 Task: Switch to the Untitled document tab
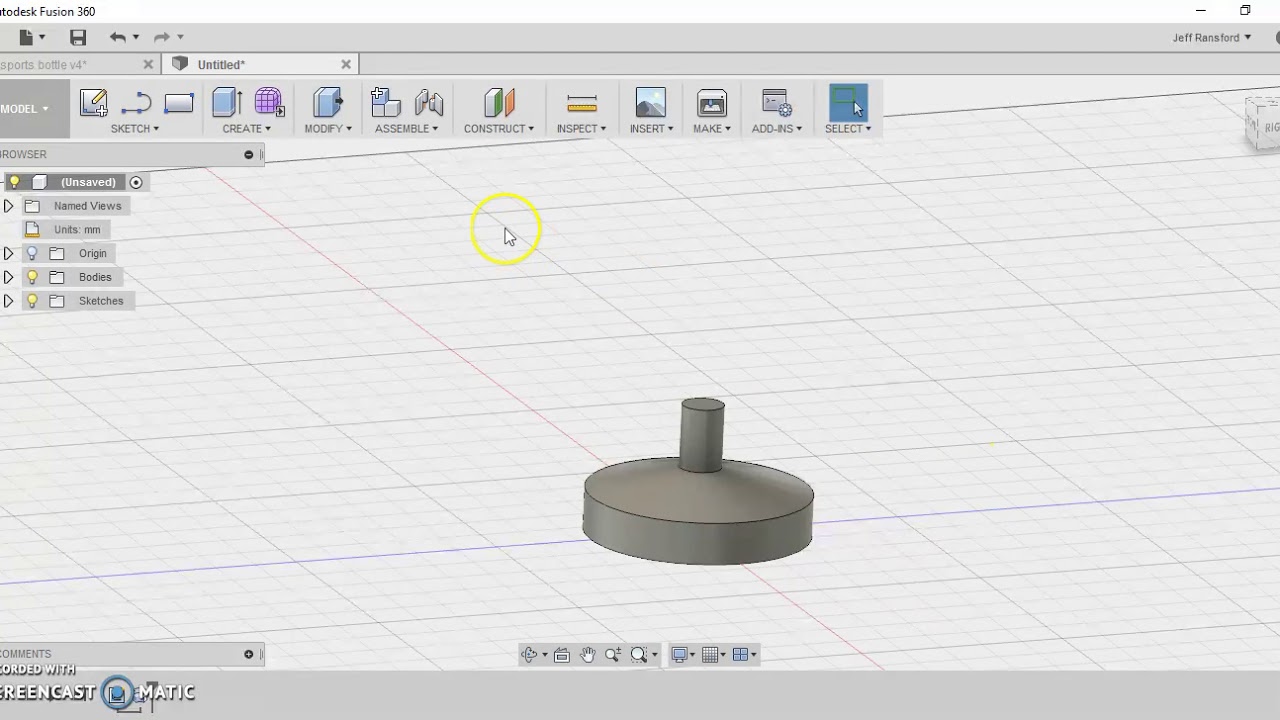click(x=221, y=64)
